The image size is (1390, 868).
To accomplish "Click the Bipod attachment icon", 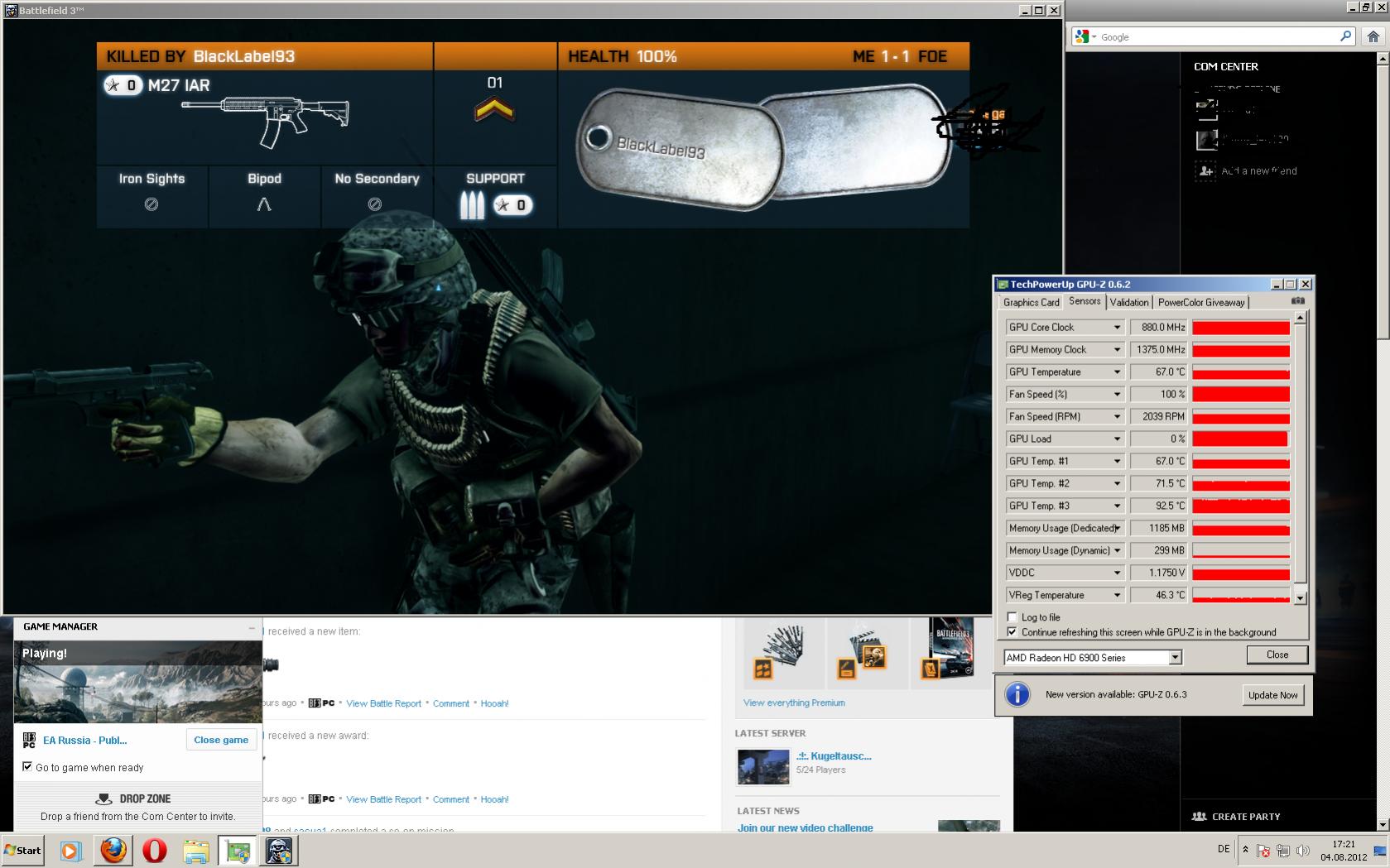I will click(264, 204).
